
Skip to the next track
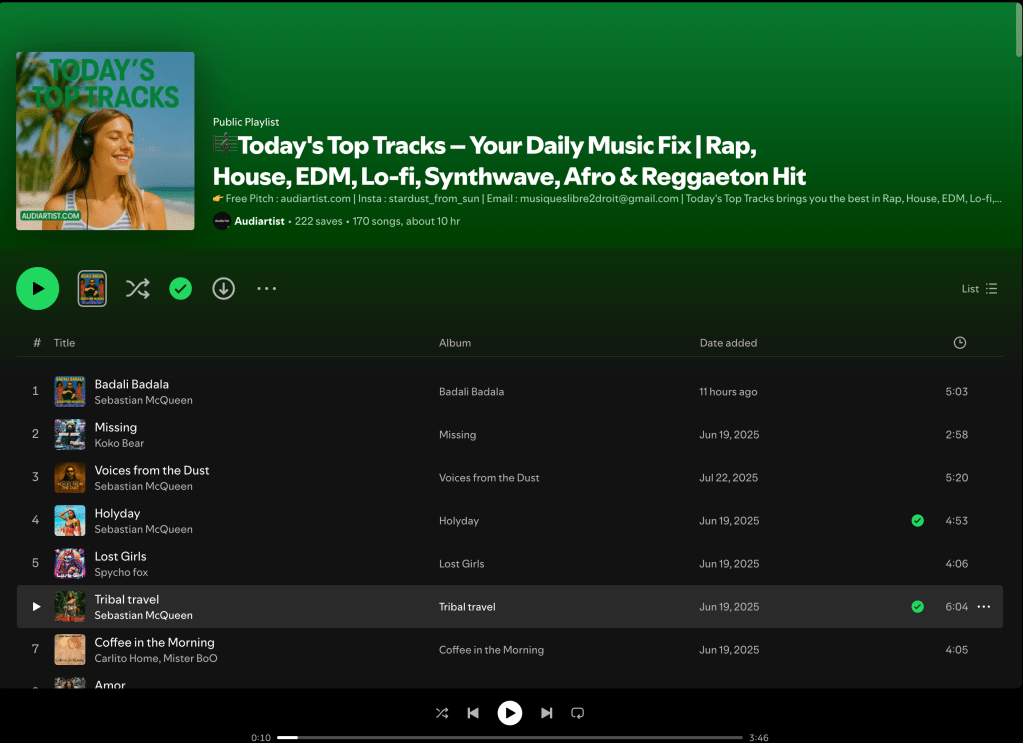click(547, 713)
